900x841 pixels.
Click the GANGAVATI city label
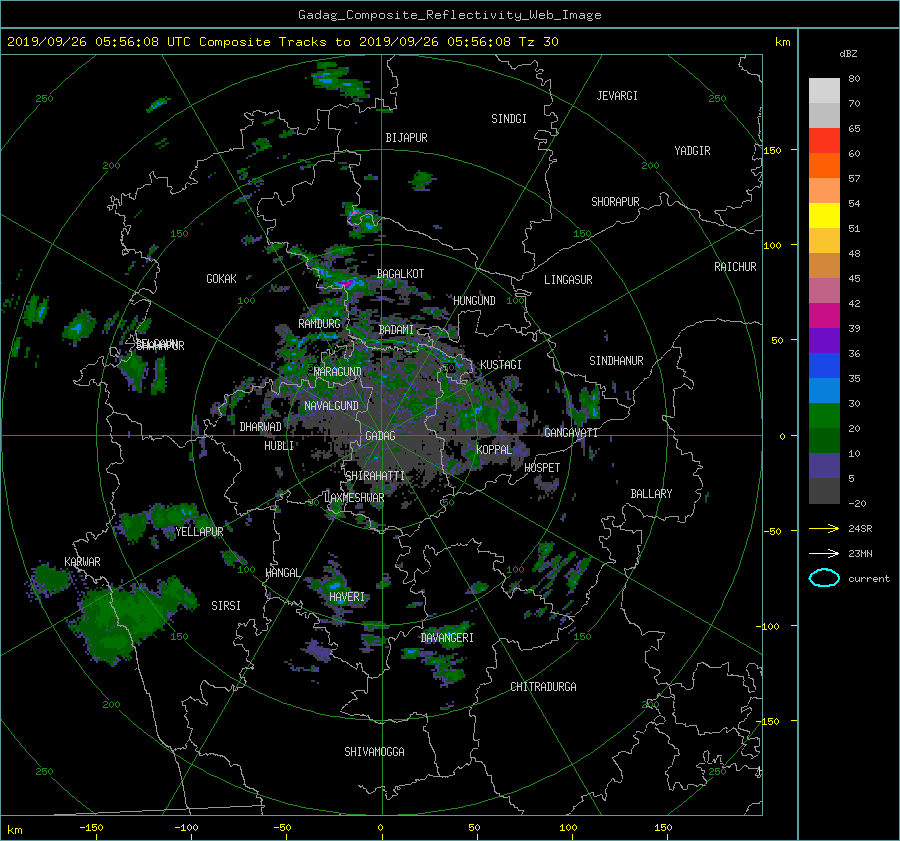click(571, 433)
